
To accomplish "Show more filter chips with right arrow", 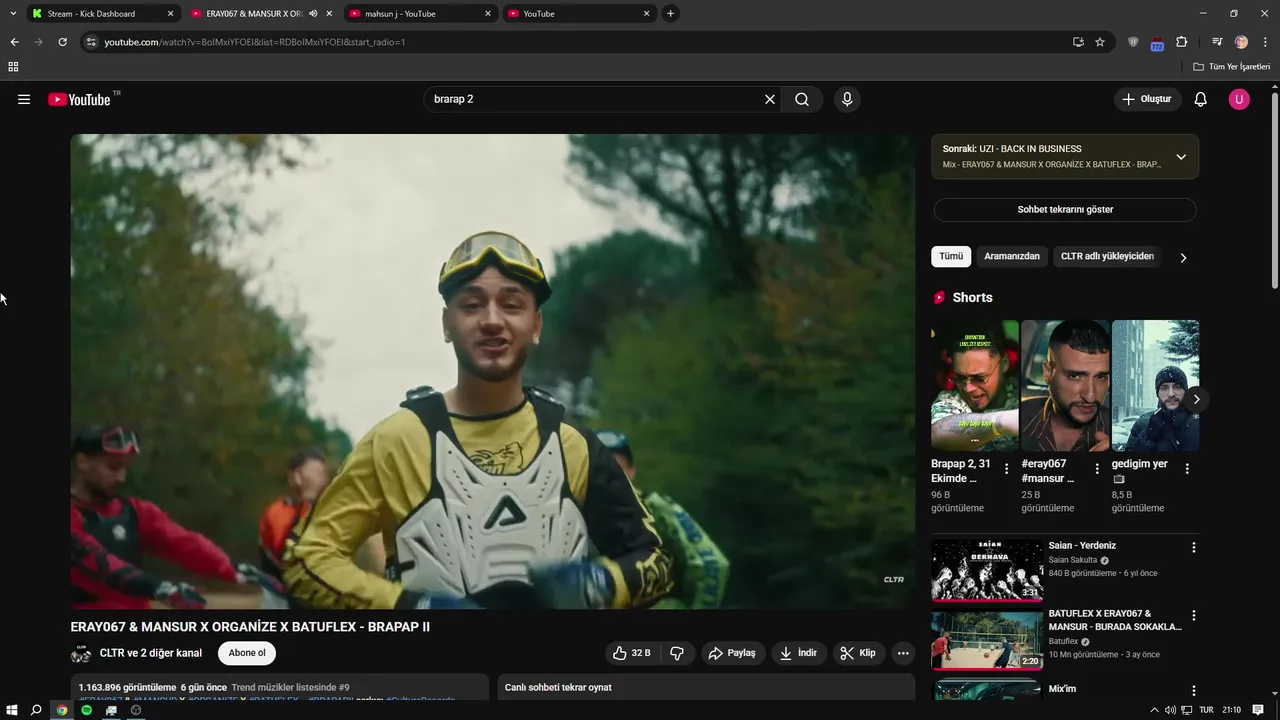I will click(x=1183, y=257).
